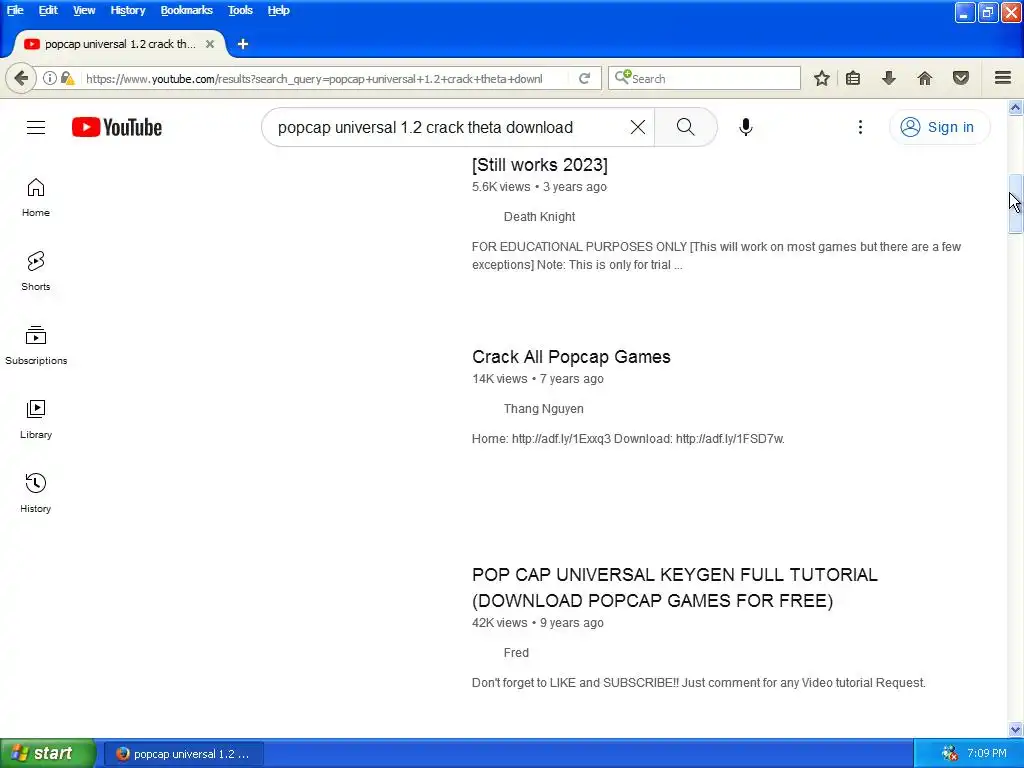Click the FOR EDUCATIONAL PURPOSES ONLY description
This screenshot has width=1024, height=768.
(716, 256)
